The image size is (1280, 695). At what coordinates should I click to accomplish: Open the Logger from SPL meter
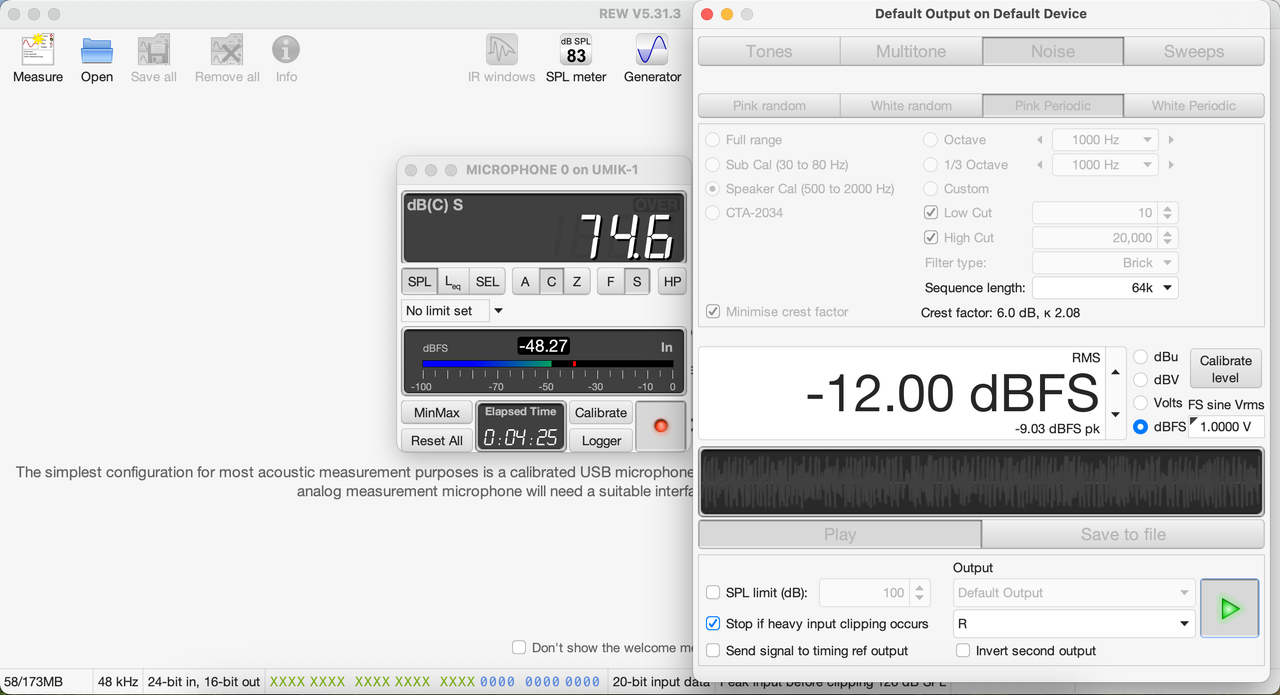coord(601,441)
